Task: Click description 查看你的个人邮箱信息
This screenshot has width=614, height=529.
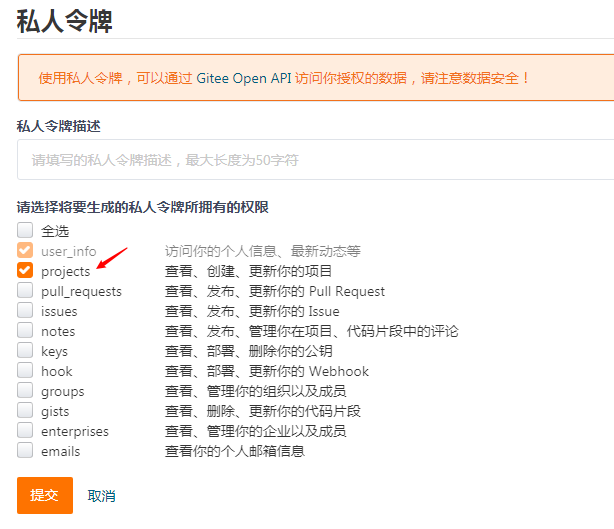Action: click(235, 451)
